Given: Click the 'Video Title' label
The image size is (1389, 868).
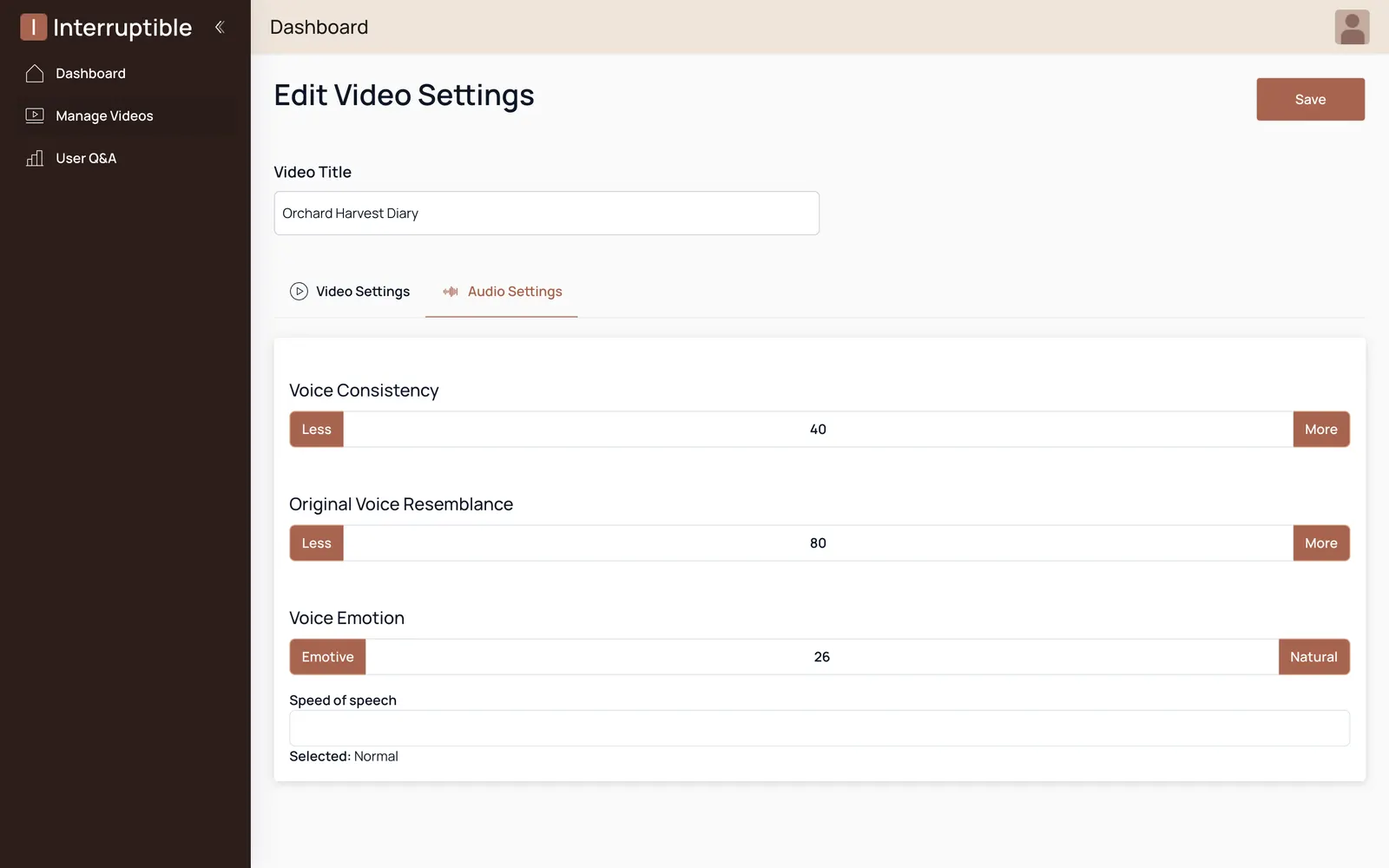Looking at the screenshot, I should point(313,172).
